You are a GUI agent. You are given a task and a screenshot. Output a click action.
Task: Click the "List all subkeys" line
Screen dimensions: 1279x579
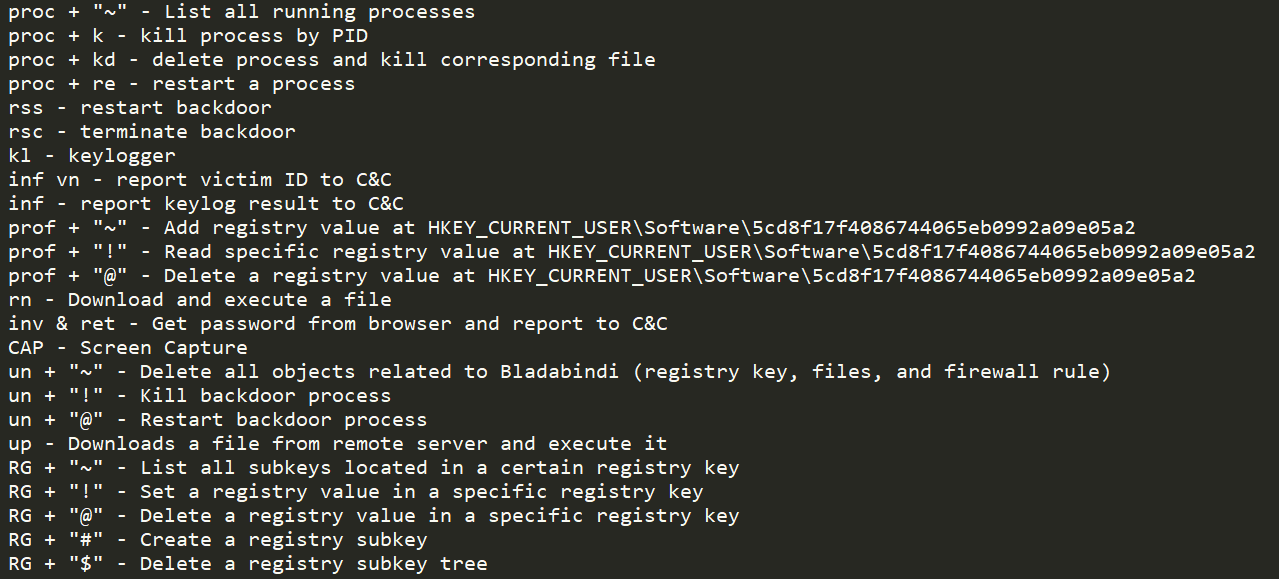[x=373, y=468]
